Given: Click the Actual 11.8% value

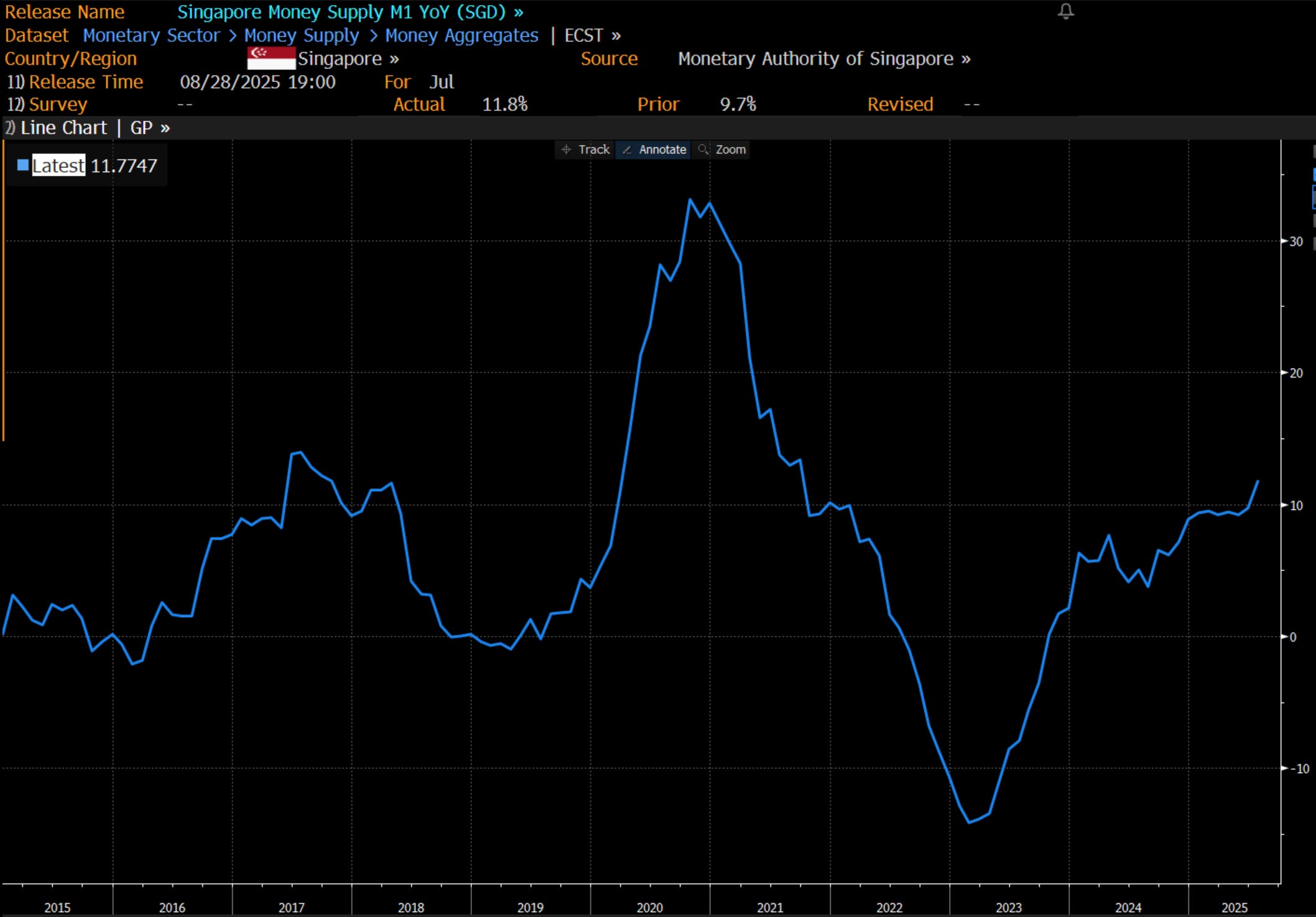Looking at the screenshot, I should (504, 105).
